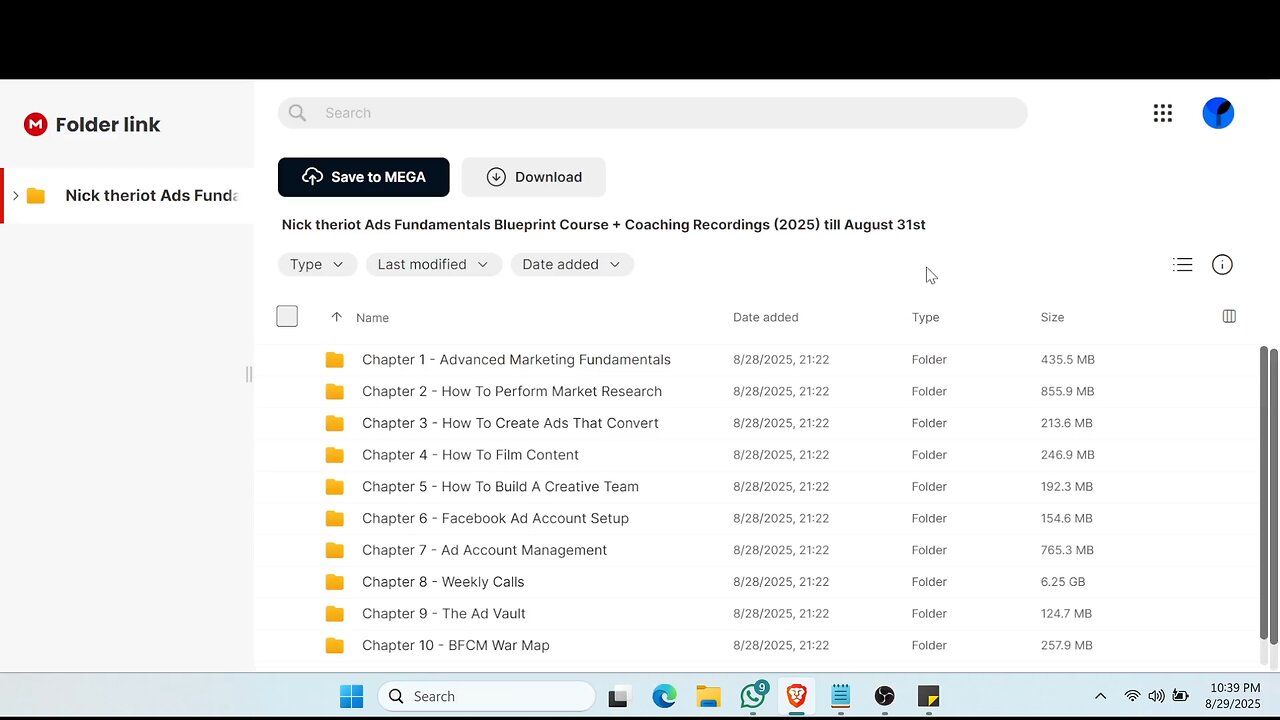Viewport: 1280px width, 720px height.
Task: Open Chapter 10 - BFCM War Map
Action: pos(456,646)
